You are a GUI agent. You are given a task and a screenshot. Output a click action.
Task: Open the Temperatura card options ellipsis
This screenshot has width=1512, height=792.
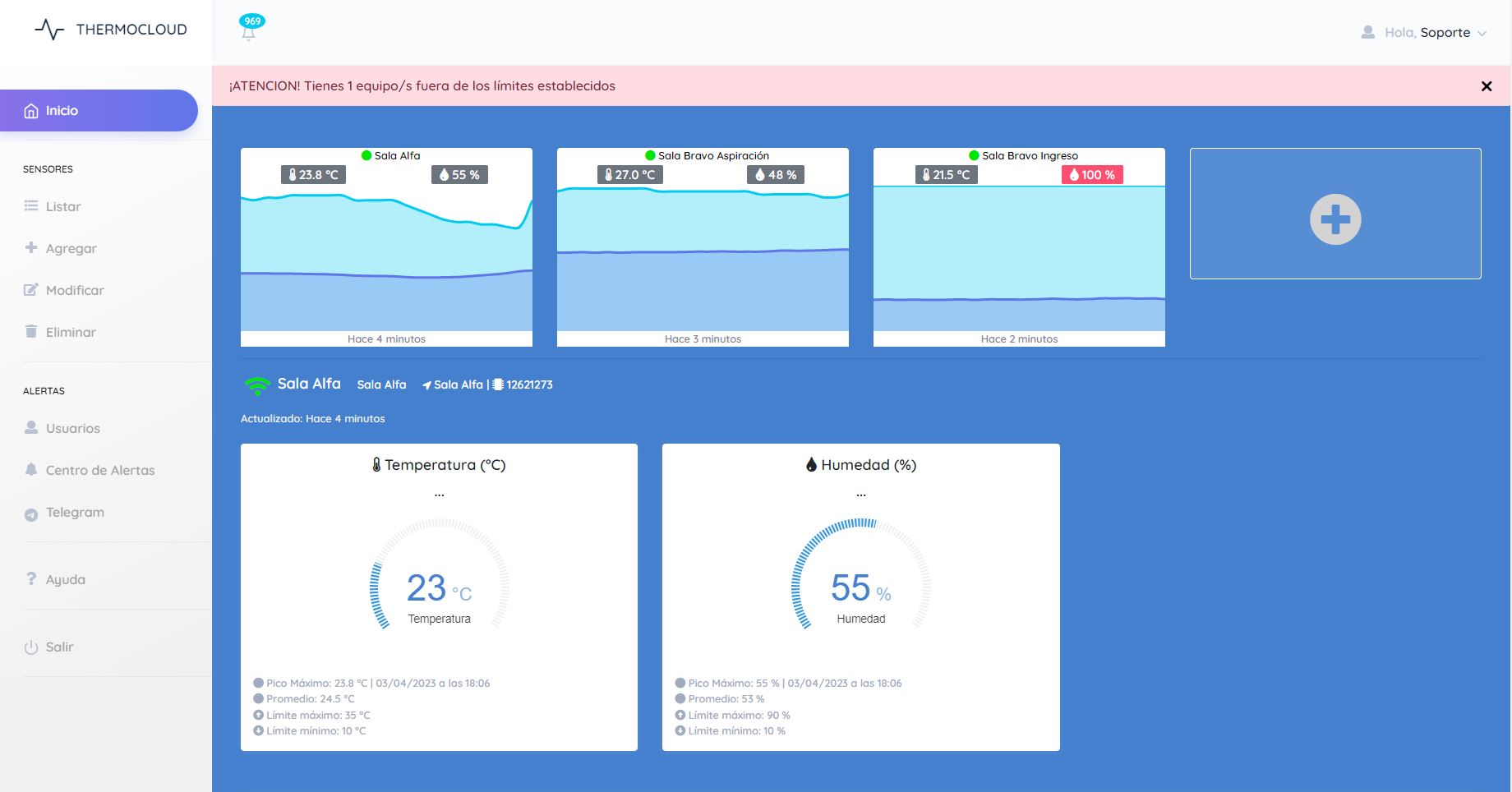(439, 495)
